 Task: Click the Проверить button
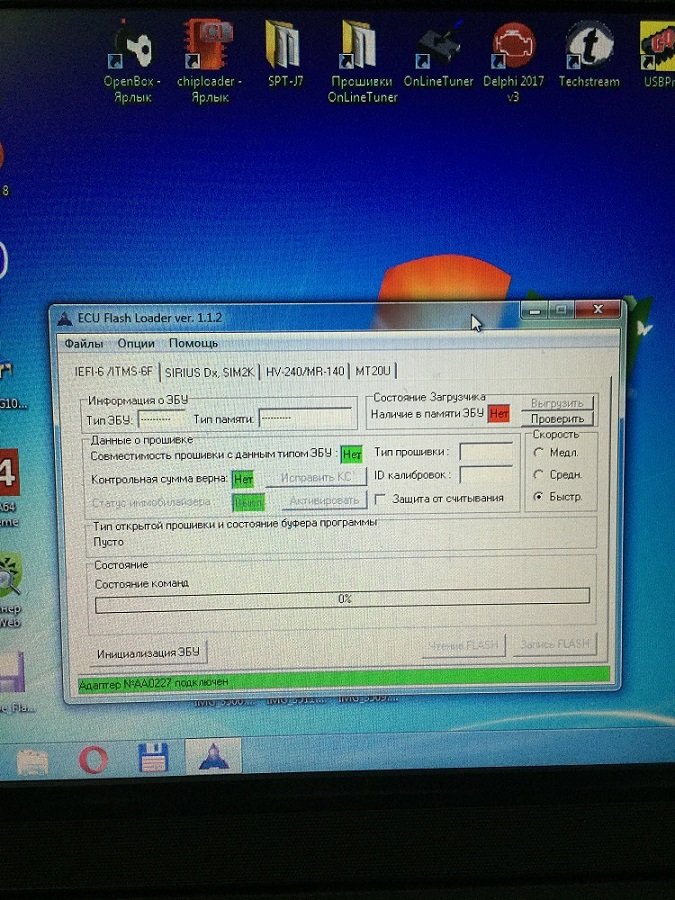(557, 419)
